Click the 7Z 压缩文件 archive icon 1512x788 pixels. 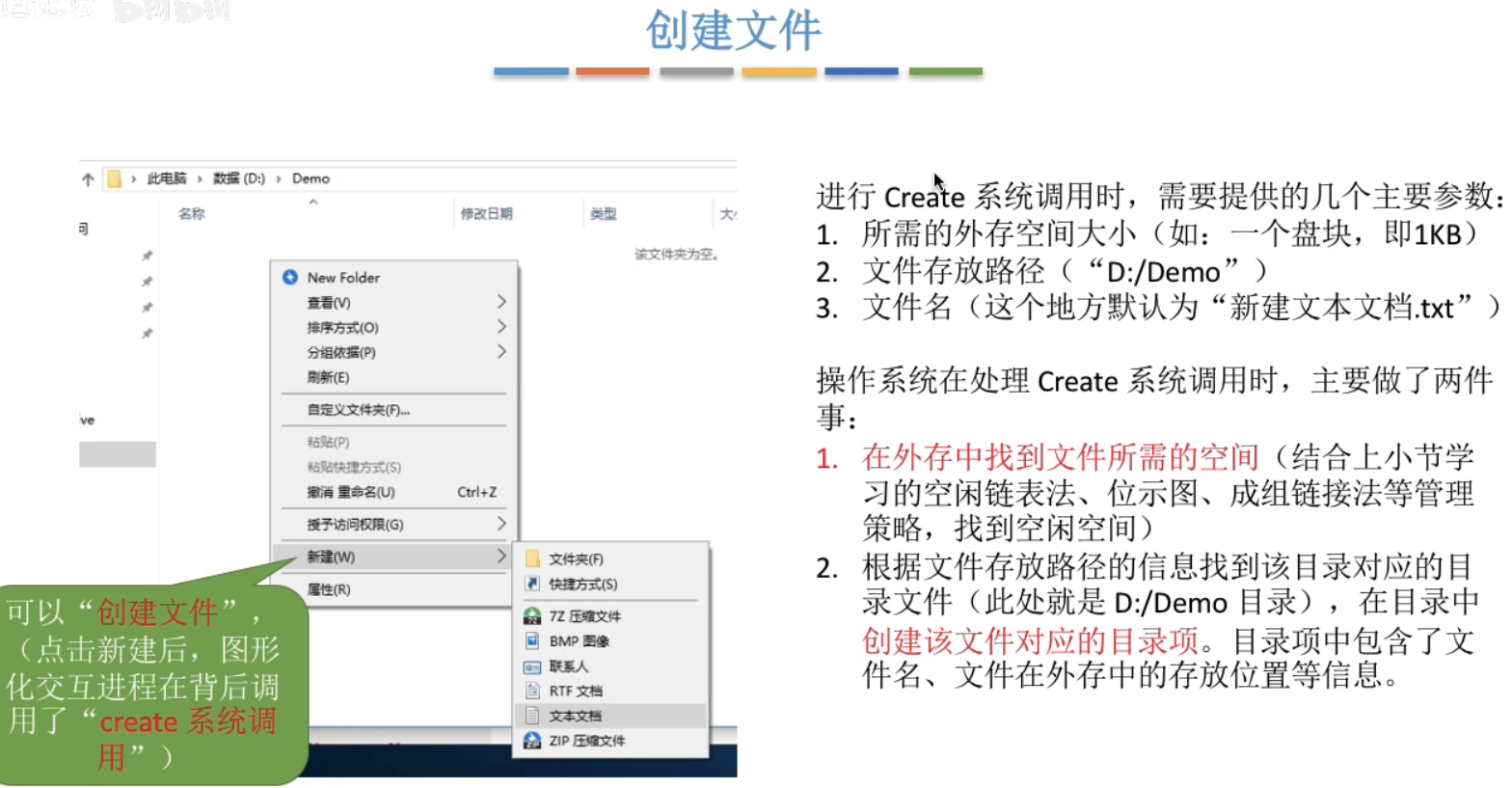[532, 616]
